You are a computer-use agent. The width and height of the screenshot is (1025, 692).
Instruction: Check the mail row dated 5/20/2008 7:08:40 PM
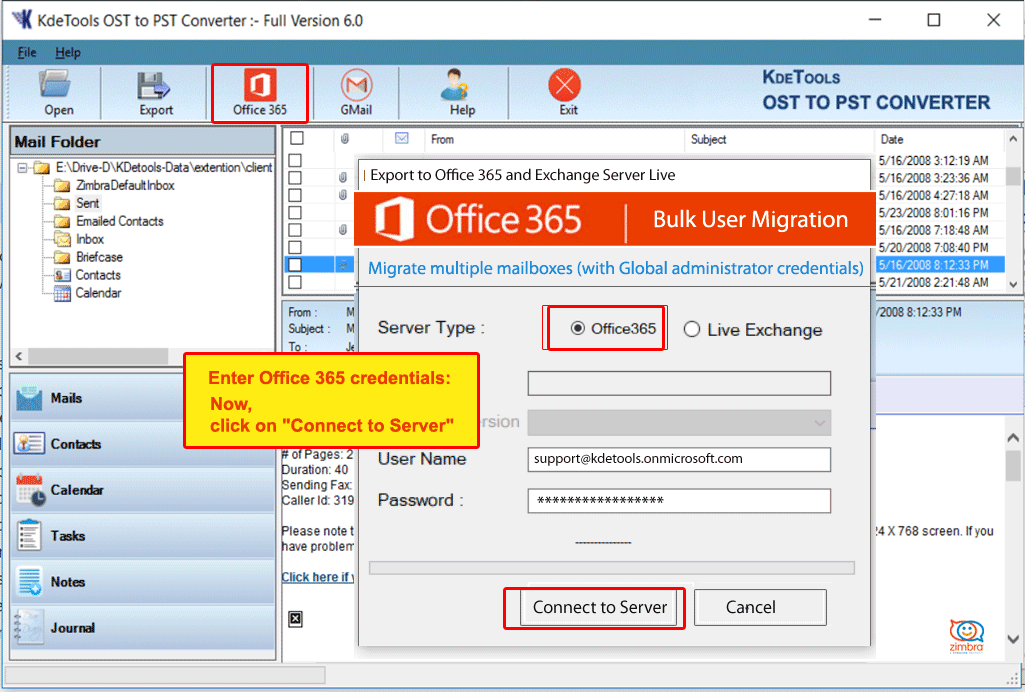click(x=295, y=248)
